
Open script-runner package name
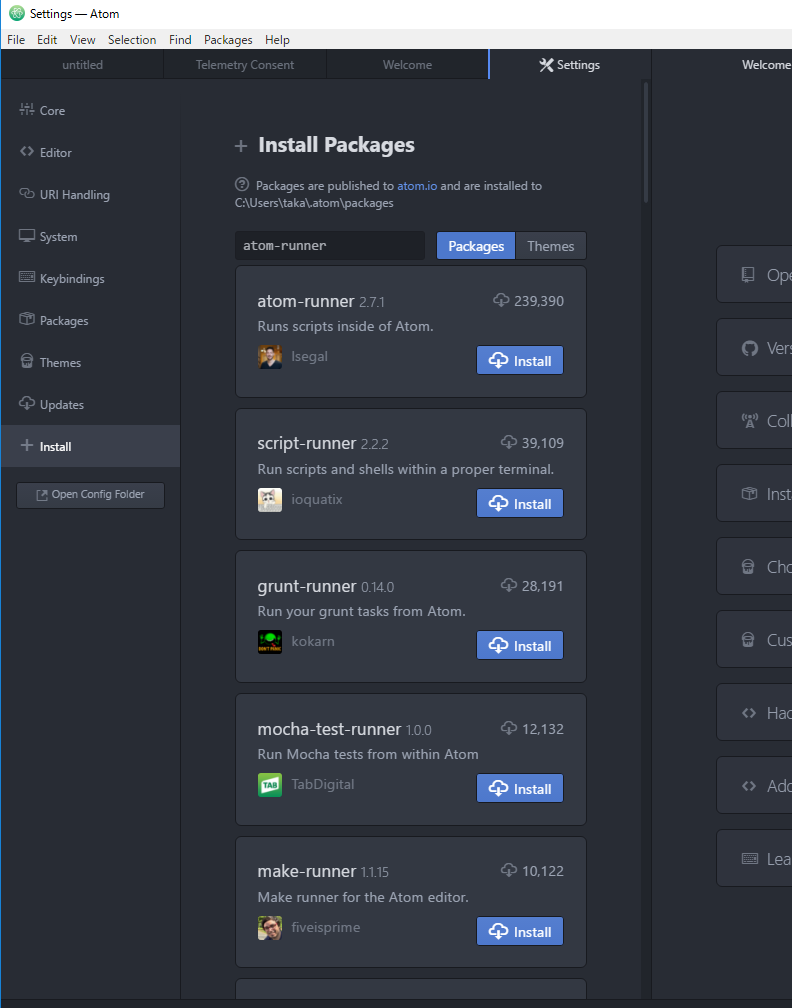tap(307, 443)
